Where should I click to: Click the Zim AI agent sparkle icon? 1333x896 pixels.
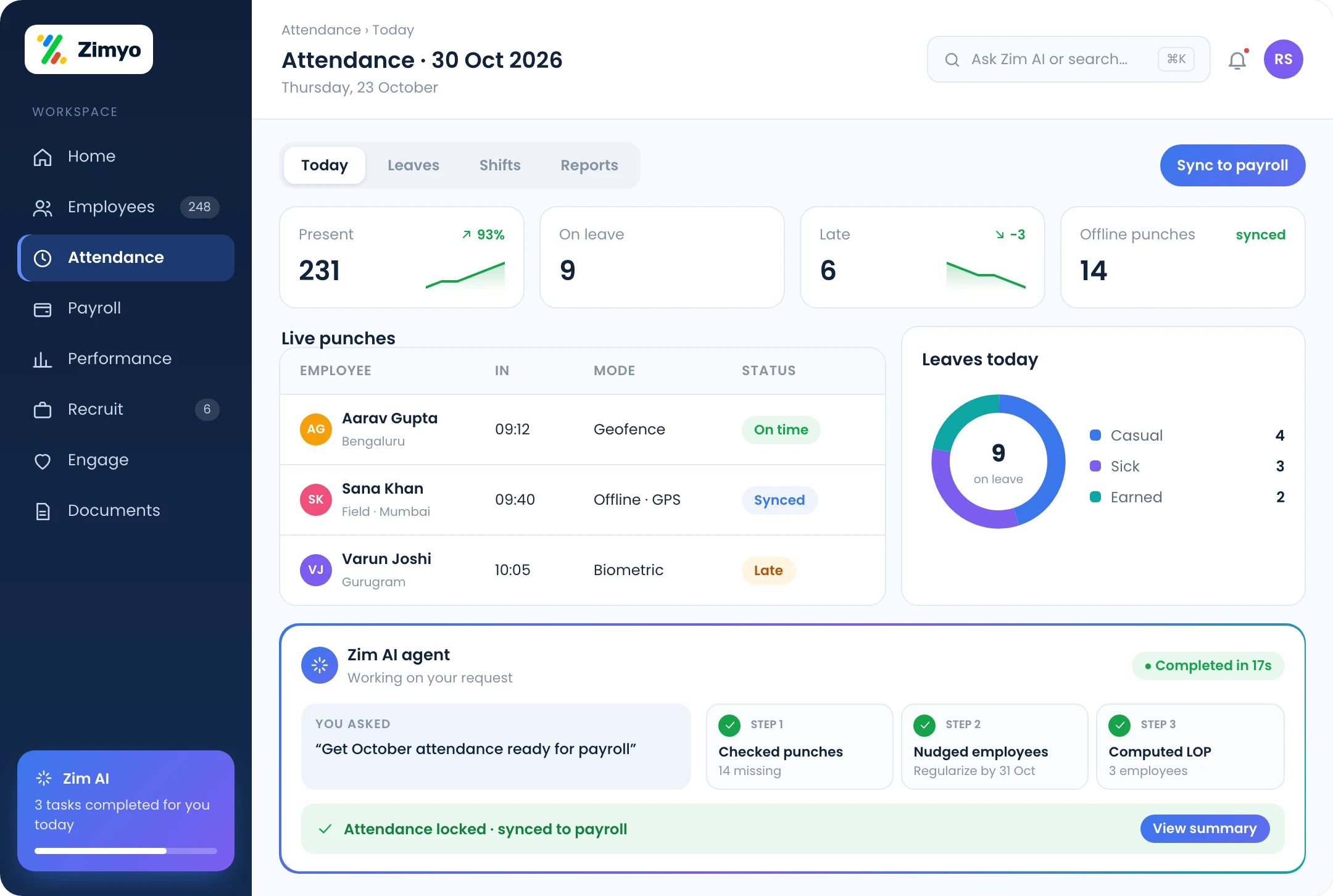[x=320, y=665]
